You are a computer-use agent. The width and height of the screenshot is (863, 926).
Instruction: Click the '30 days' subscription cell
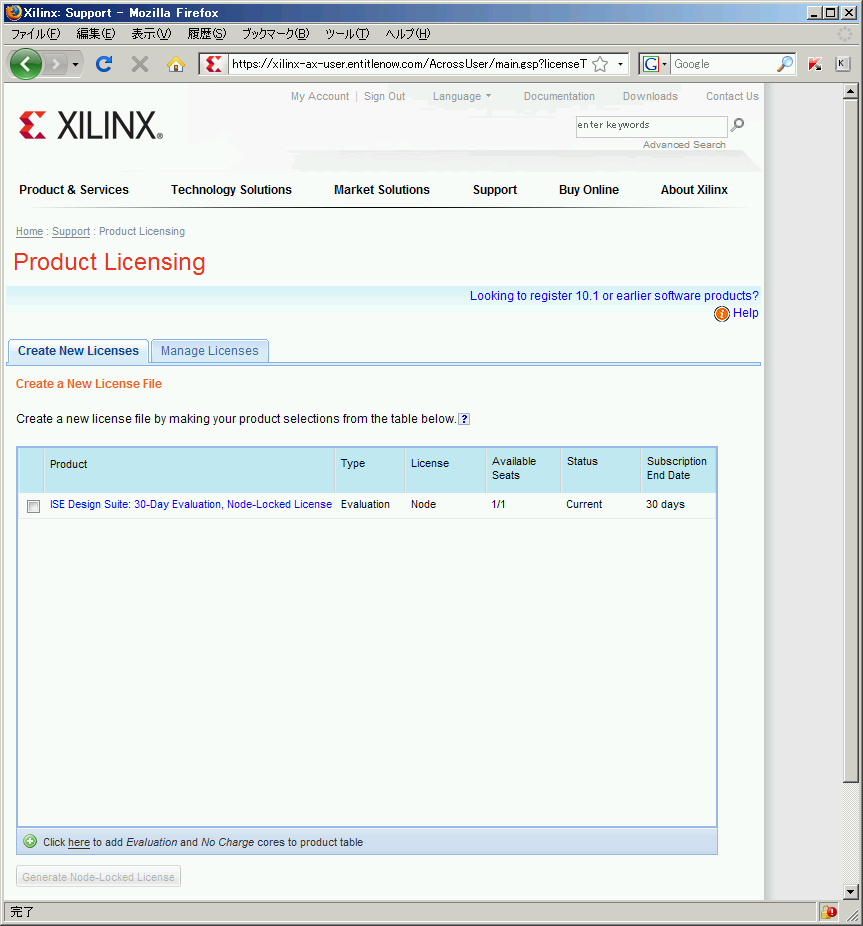pos(665,504)
